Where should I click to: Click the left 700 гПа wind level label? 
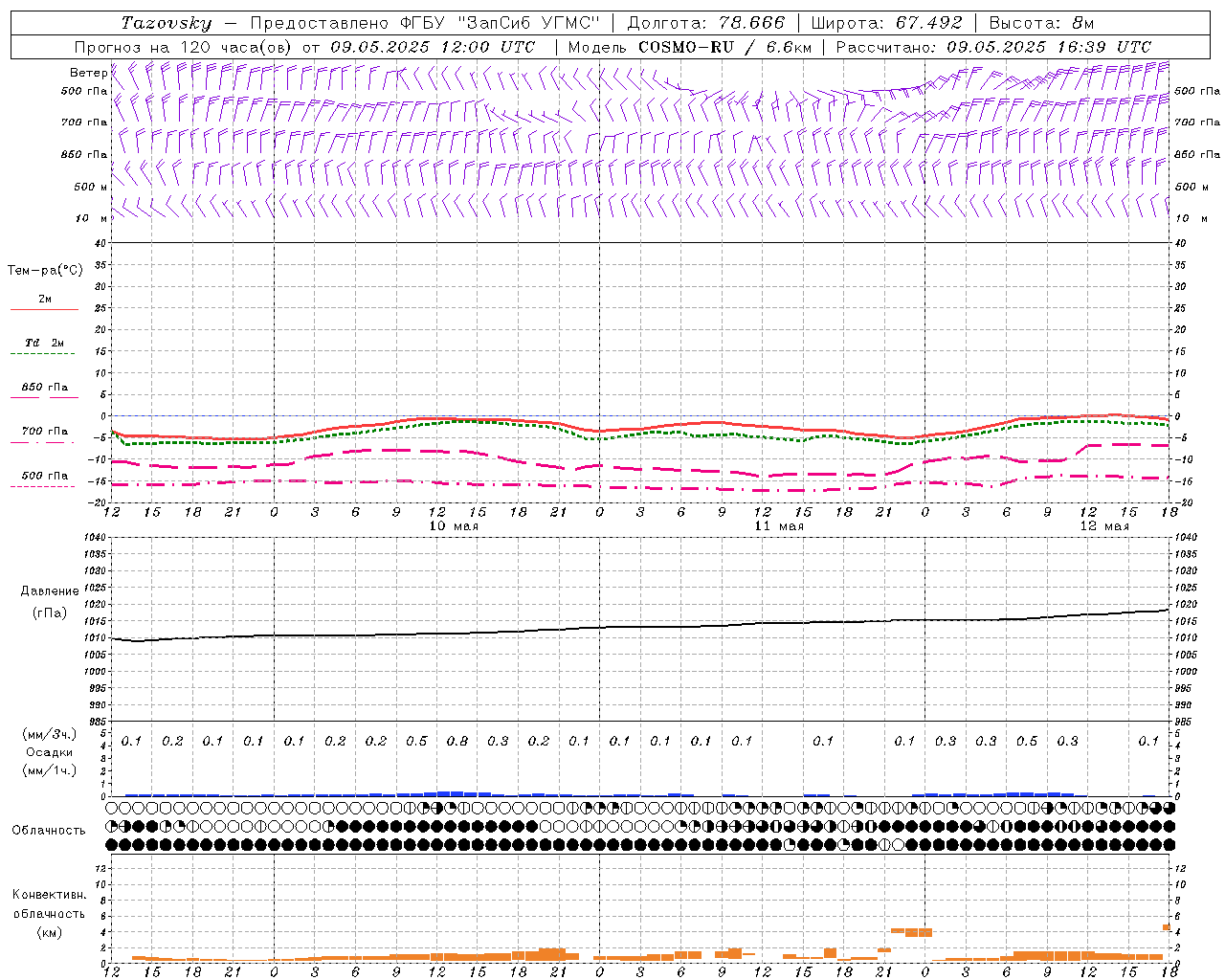[x=84, y=122]
